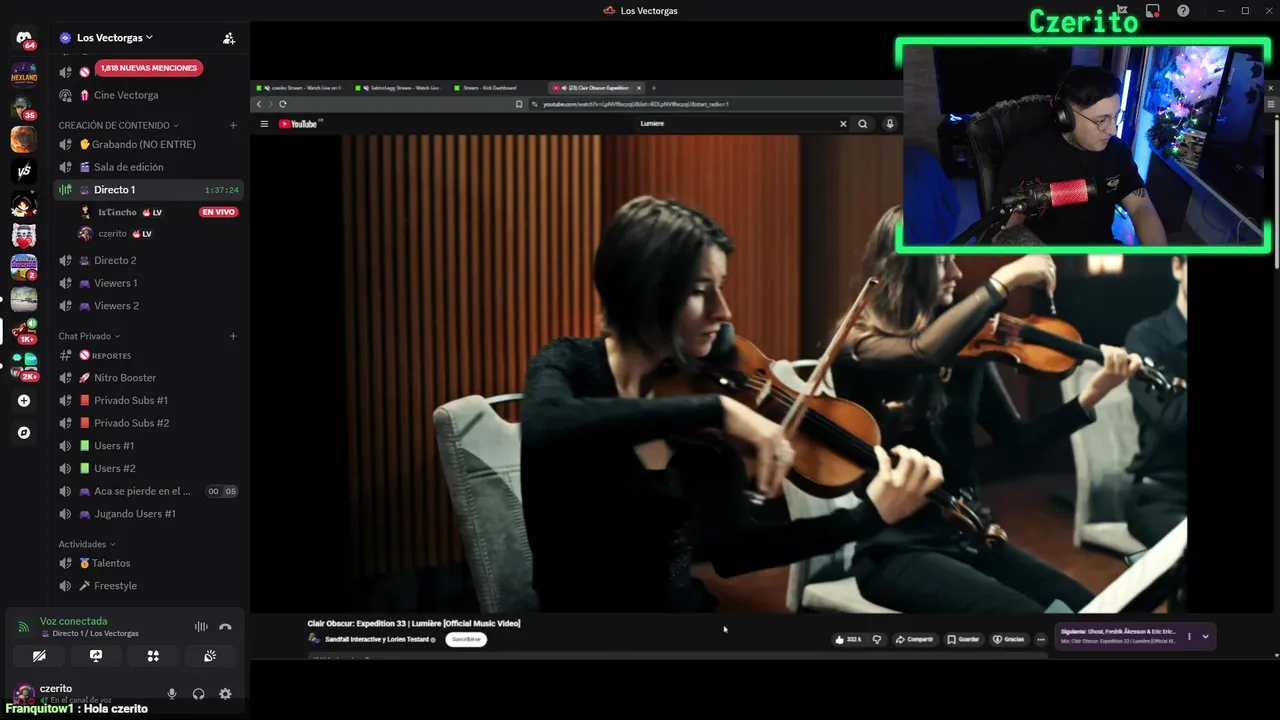The width and height of the screenshot is (1280, 720).
Task: Toggle camera on in voice panel
Action: point(39,656)
